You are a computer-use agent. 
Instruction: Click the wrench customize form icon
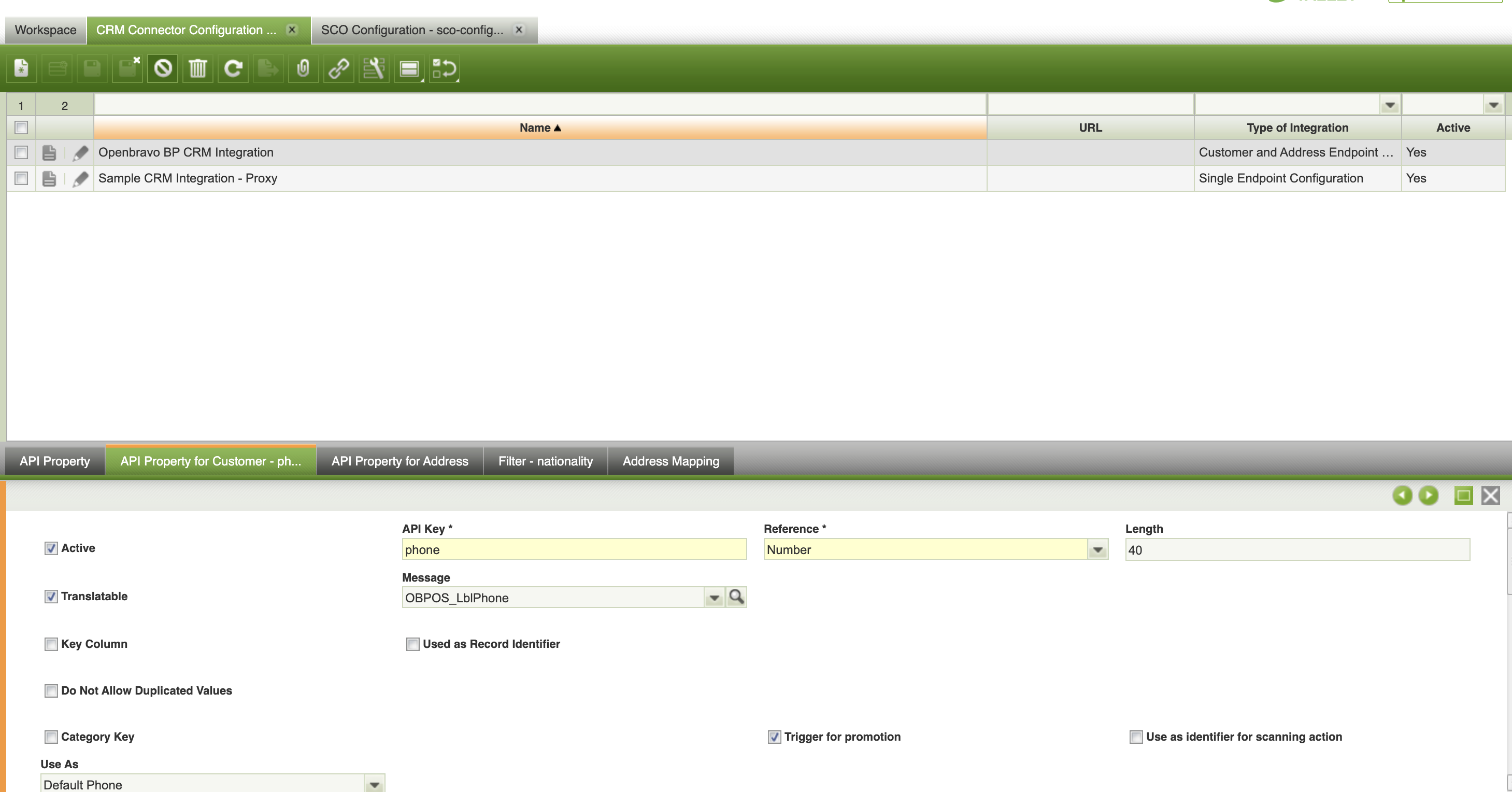(x=374, y=69)
